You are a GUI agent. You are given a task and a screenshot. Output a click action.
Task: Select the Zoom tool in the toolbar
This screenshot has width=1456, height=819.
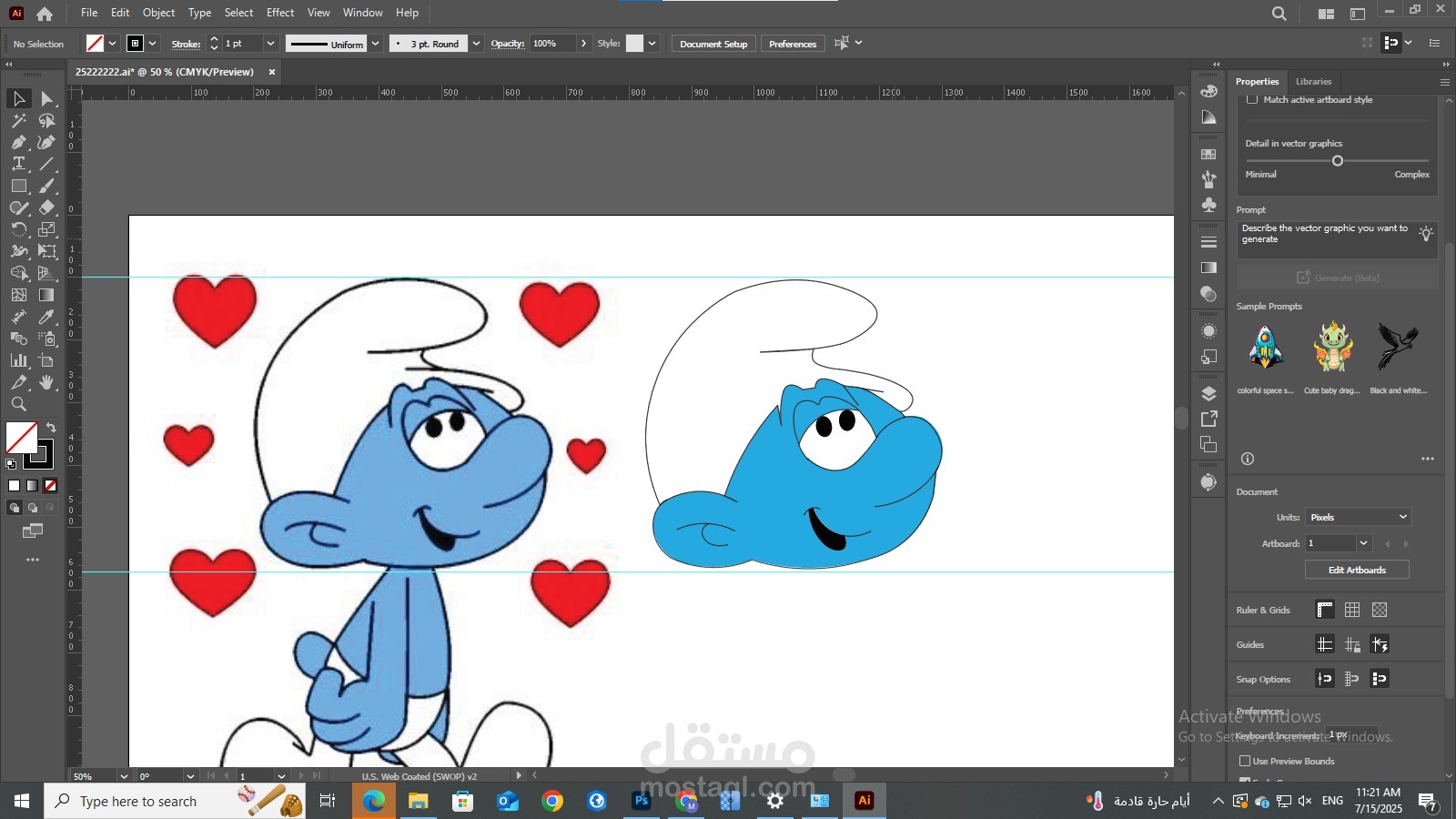pyautogui.click(x=18, y=404)
